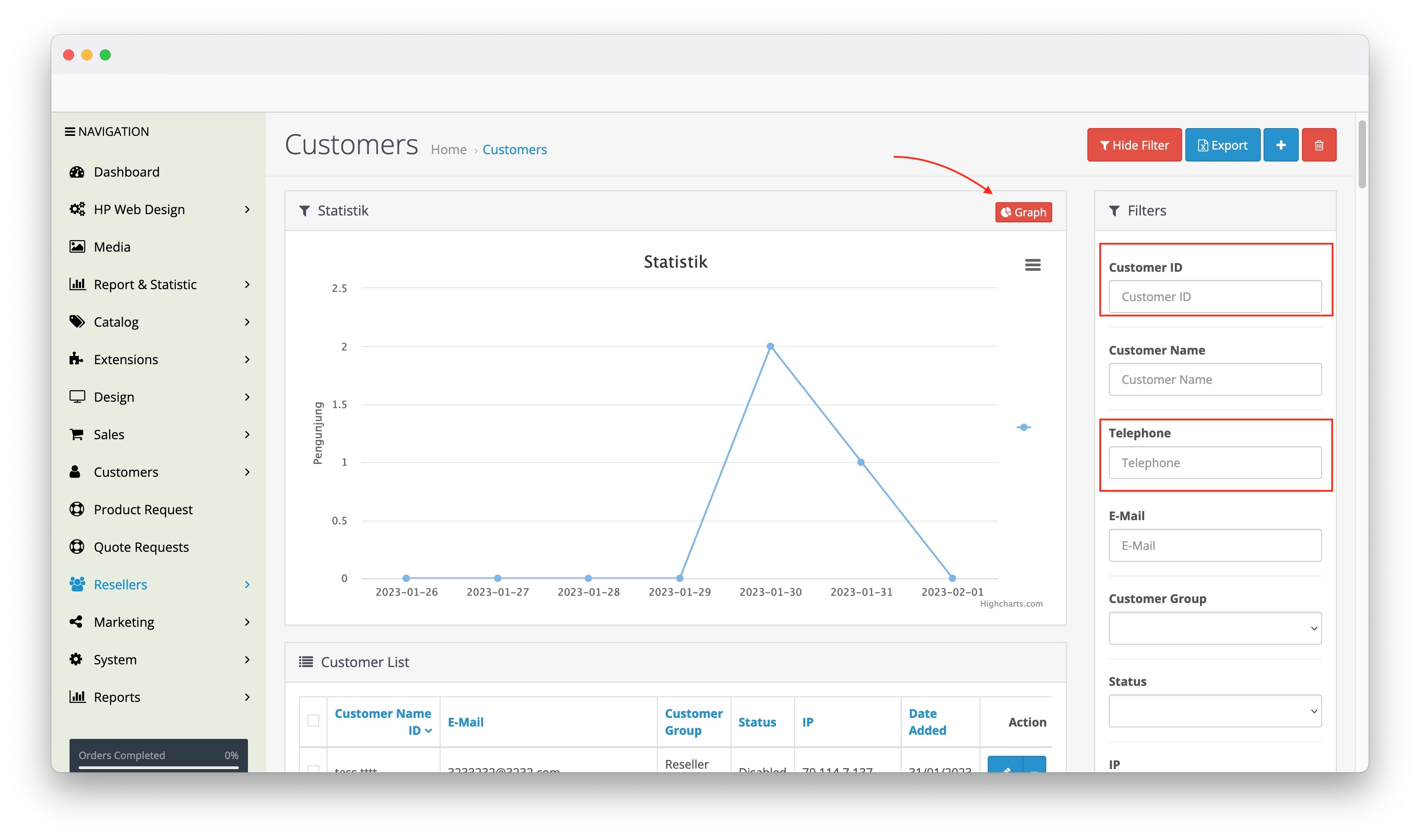The width and height of the screenshot is (1420, 840).
Task: Open the Status filter dropdown
Action: (x=1214, y=711)
